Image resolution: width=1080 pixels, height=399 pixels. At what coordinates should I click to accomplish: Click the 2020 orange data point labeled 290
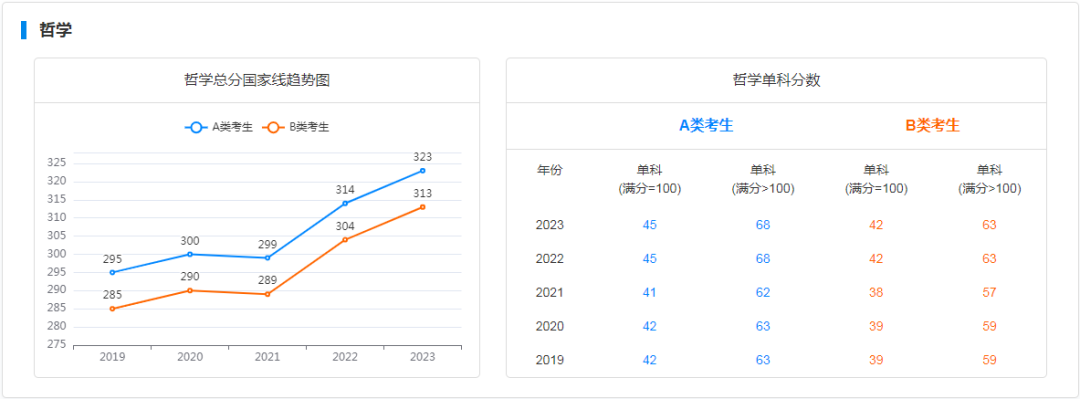[190, 290]
